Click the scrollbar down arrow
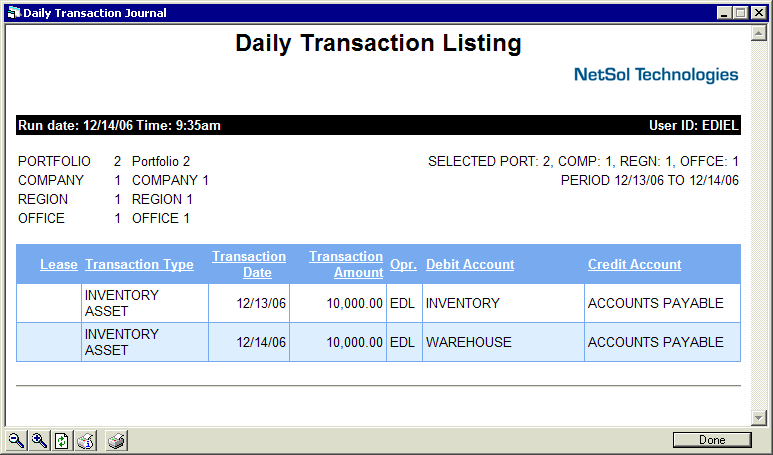This screenshot has height=455, width=773. pos(759,416)
